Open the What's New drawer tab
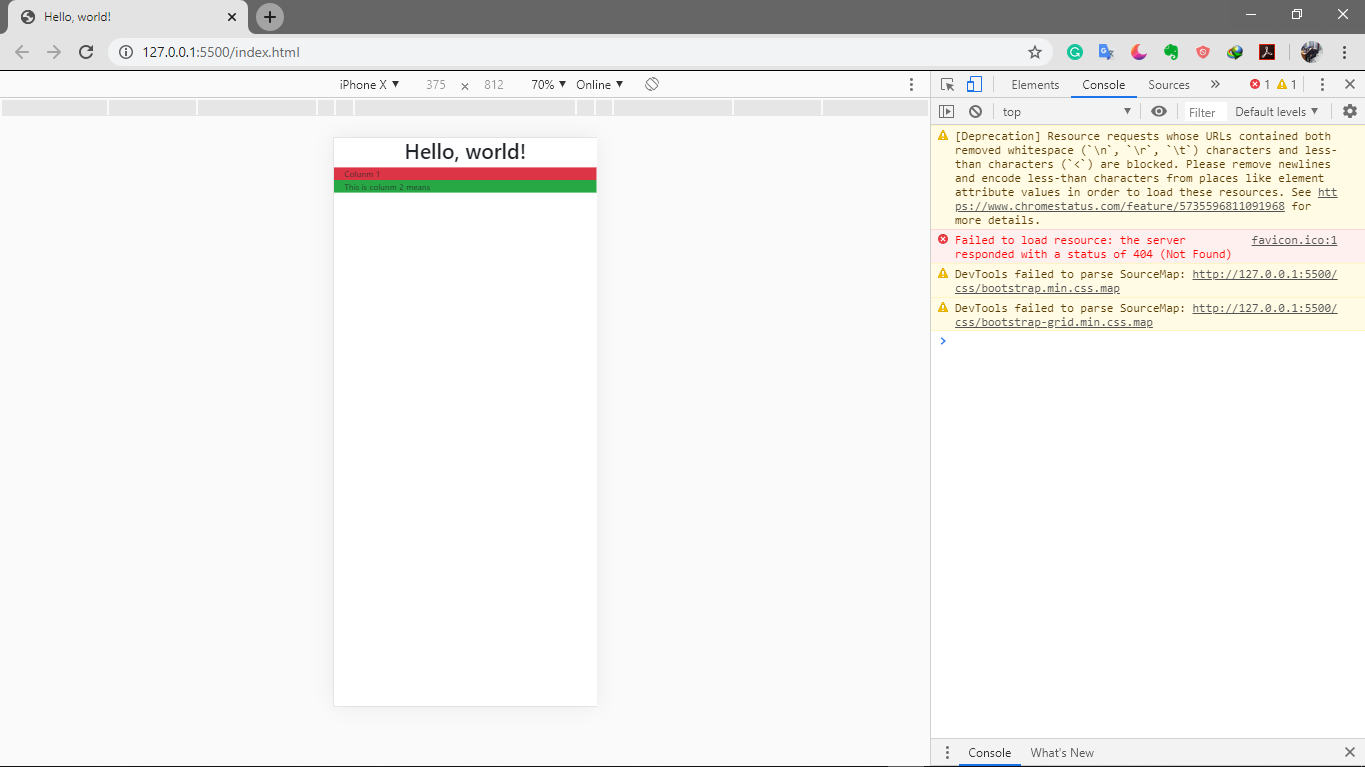The image size is (1365, 767). tap(1062, 753)
